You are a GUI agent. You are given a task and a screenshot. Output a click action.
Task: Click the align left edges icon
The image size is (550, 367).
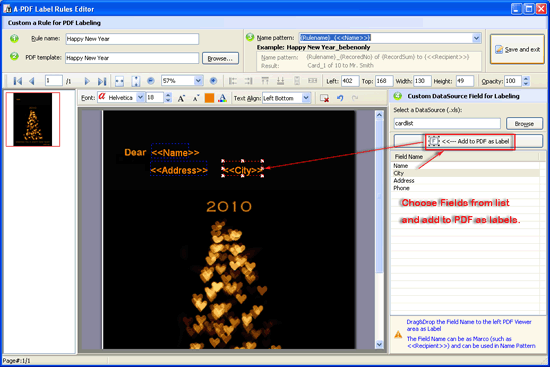click(x=232, y=81)
